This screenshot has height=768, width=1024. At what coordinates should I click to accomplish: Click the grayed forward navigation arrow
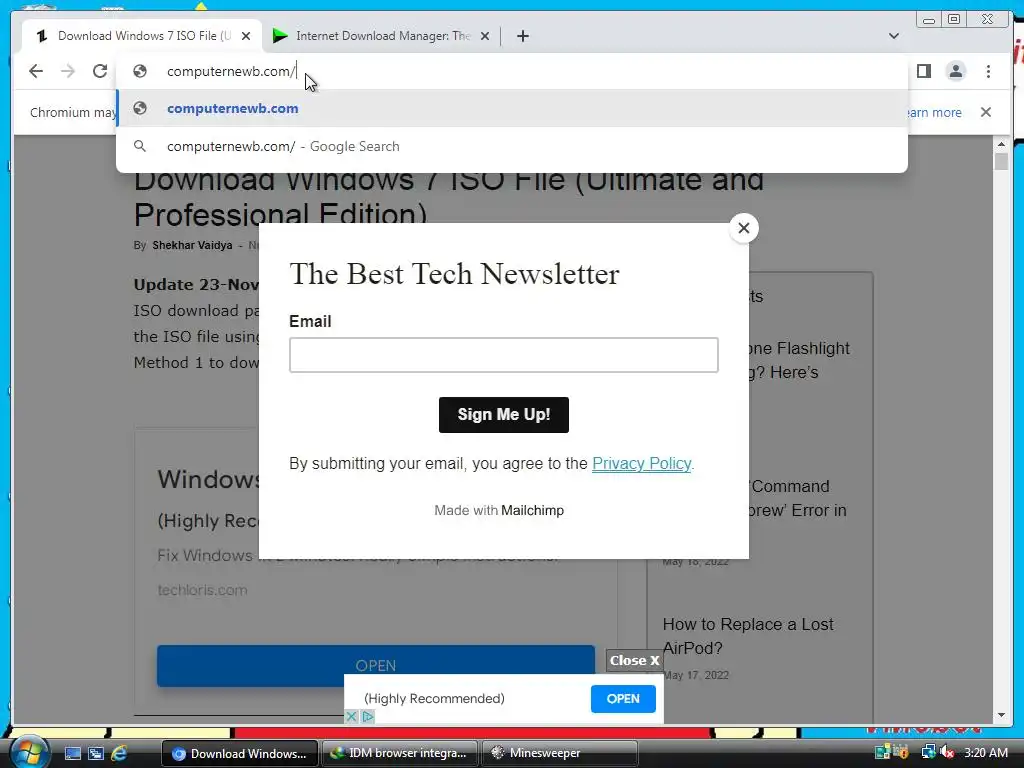[68, 71]
